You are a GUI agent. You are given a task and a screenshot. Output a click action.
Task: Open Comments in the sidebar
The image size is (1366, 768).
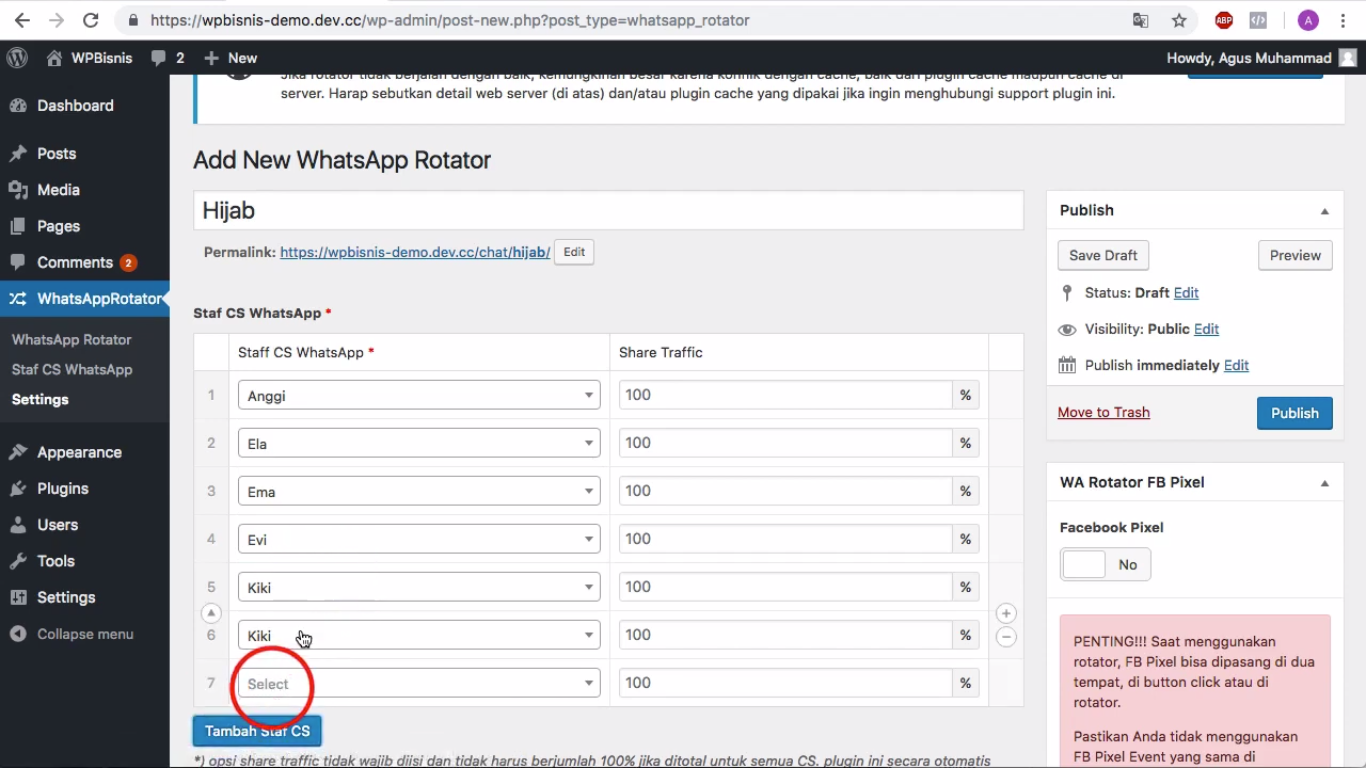tap(75, 262)
